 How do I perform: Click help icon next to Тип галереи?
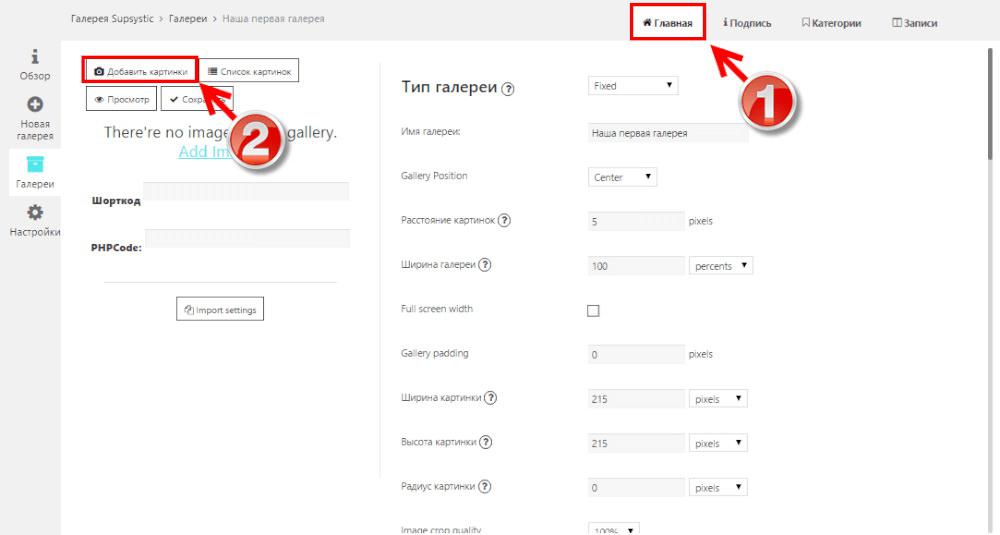point(508,89)
